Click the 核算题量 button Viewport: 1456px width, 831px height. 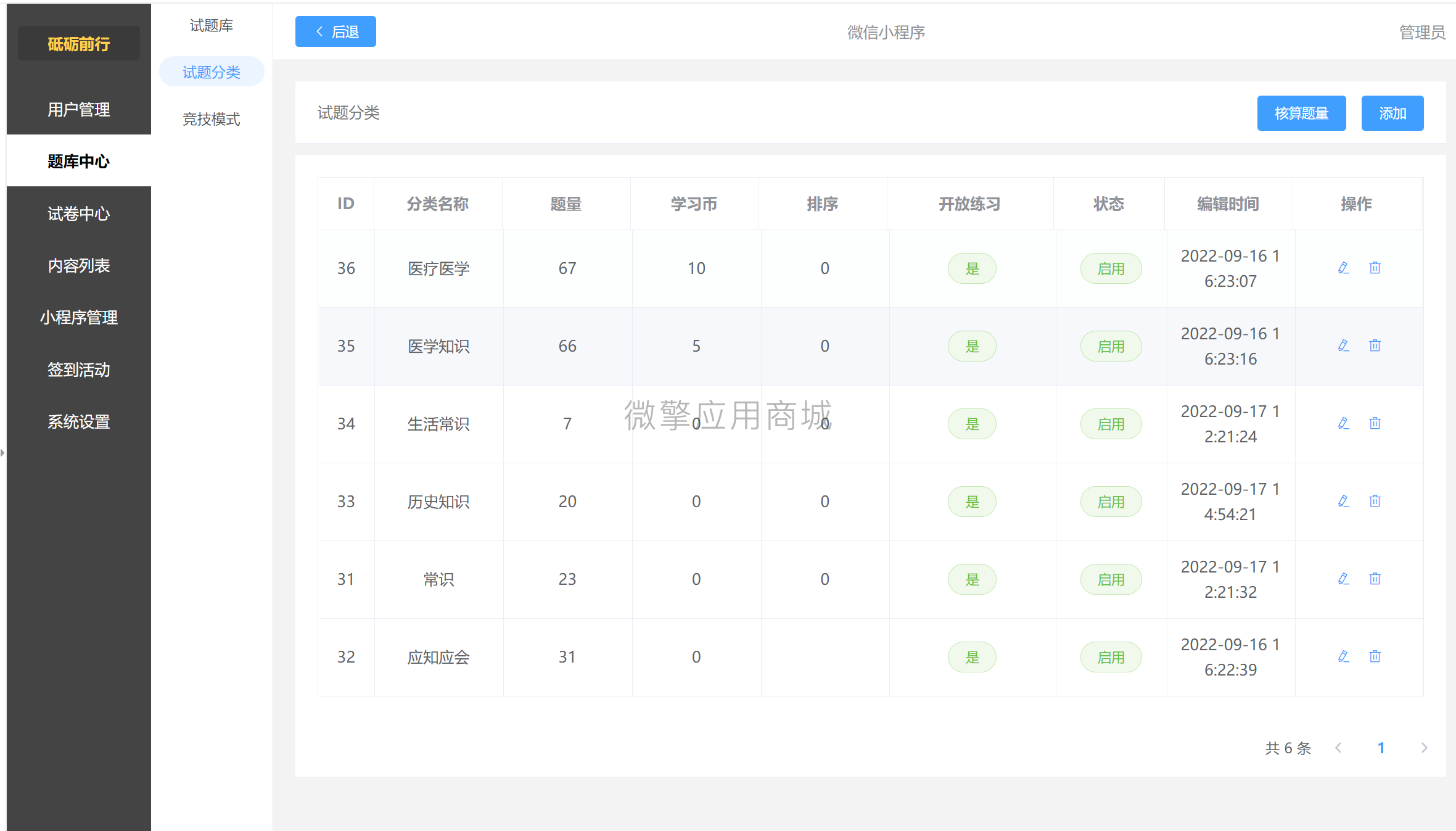(x=1301, y=113)
